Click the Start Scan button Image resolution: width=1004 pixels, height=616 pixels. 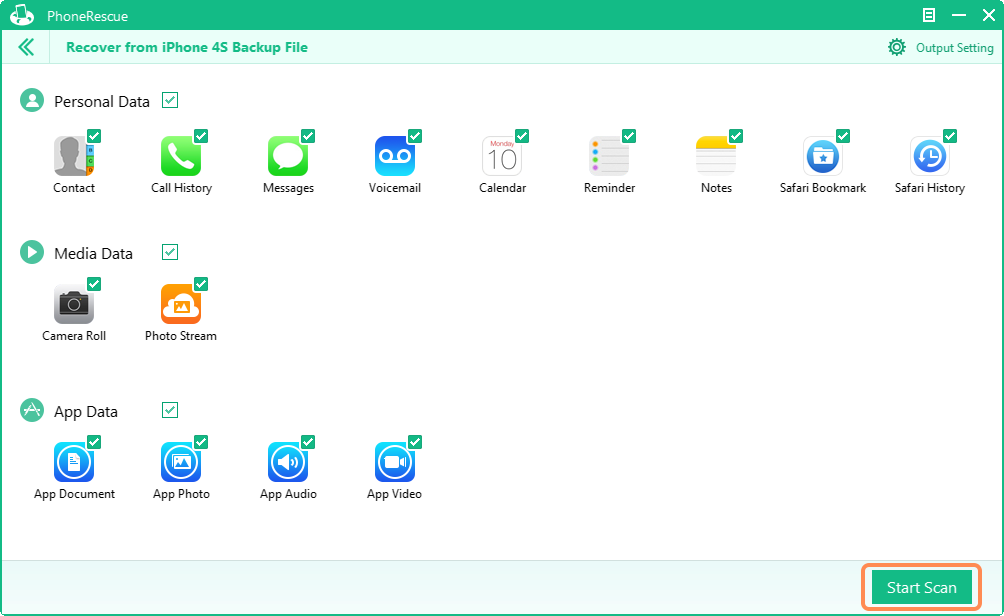[921, 587]
